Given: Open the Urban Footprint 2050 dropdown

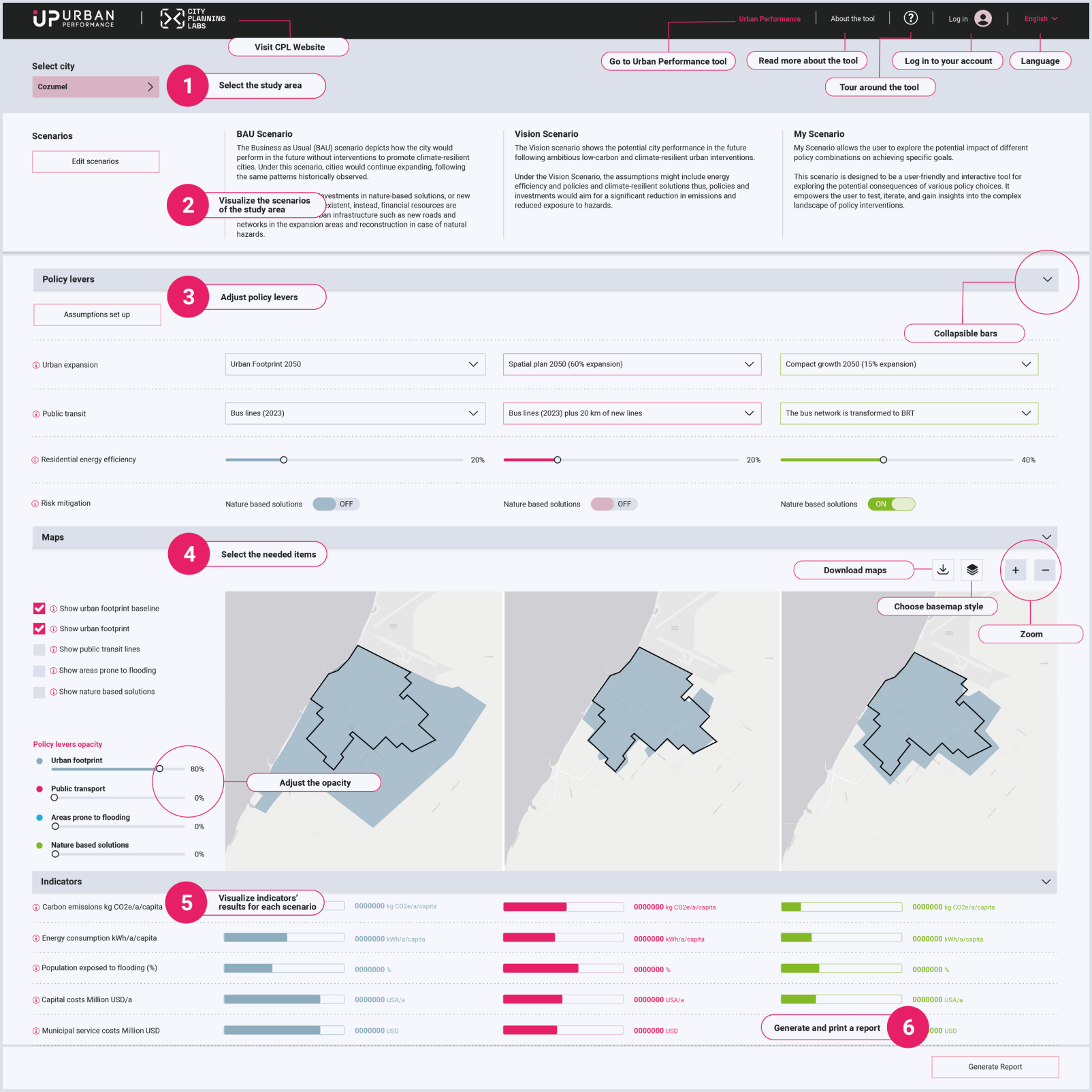Looking at the screenshot, I should tap(355, 364).
